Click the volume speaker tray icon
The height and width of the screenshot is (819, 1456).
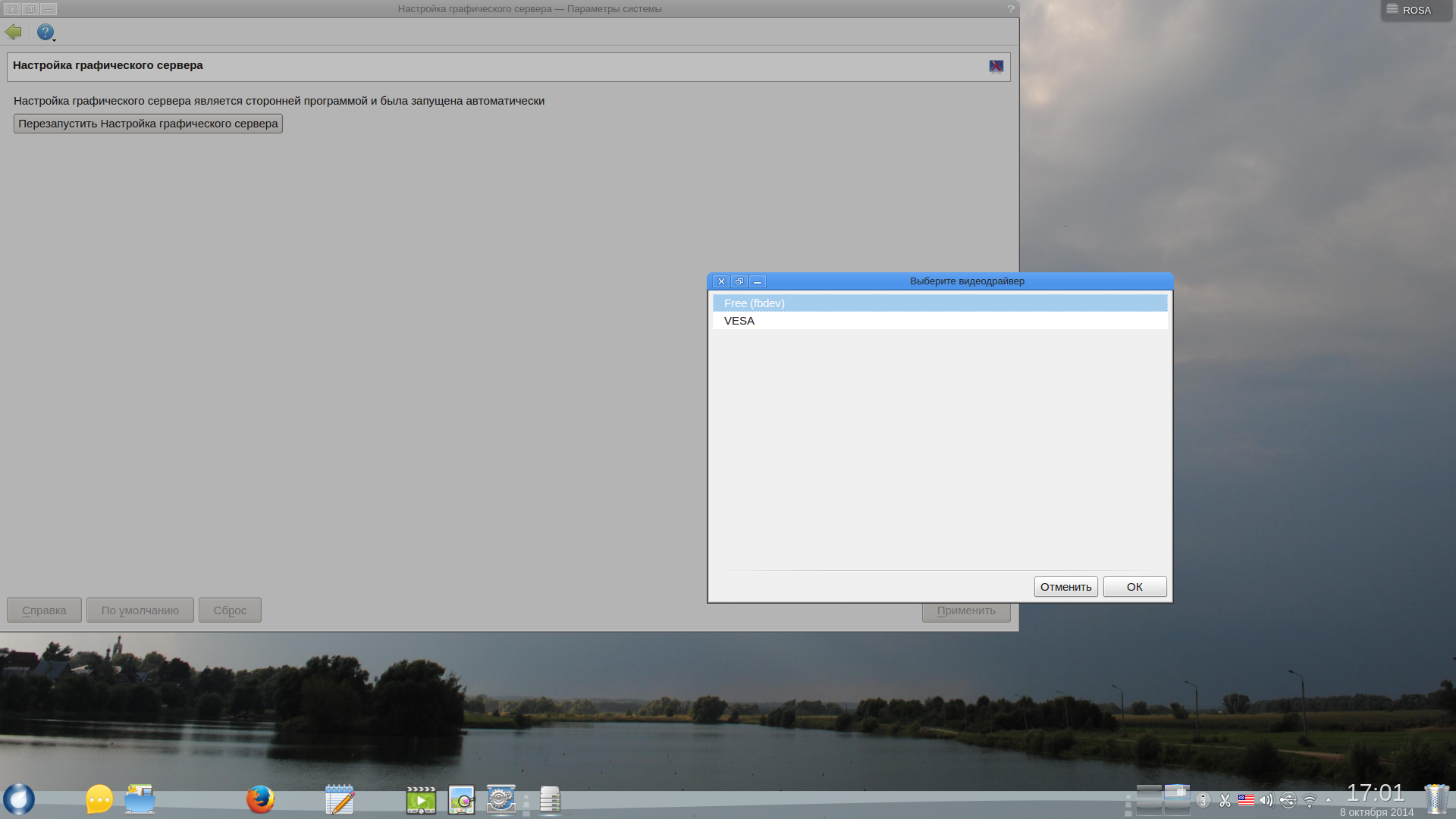(1266, 800)
